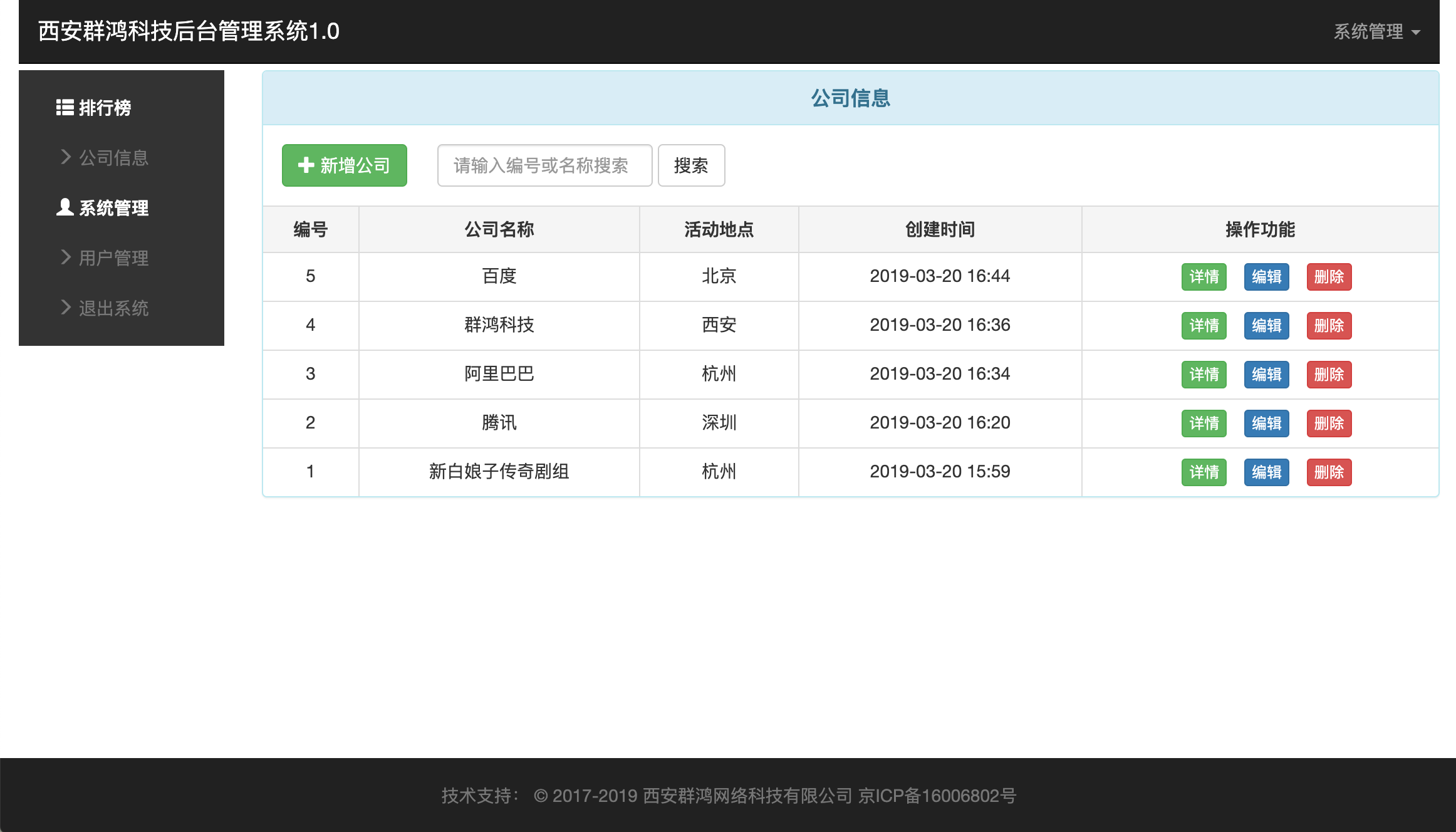The width and height of the screenshot is (1456, 832).
Task: Edit the 新白娘子传奇剧组 company entry
Action: click(x=1266, y=472)
